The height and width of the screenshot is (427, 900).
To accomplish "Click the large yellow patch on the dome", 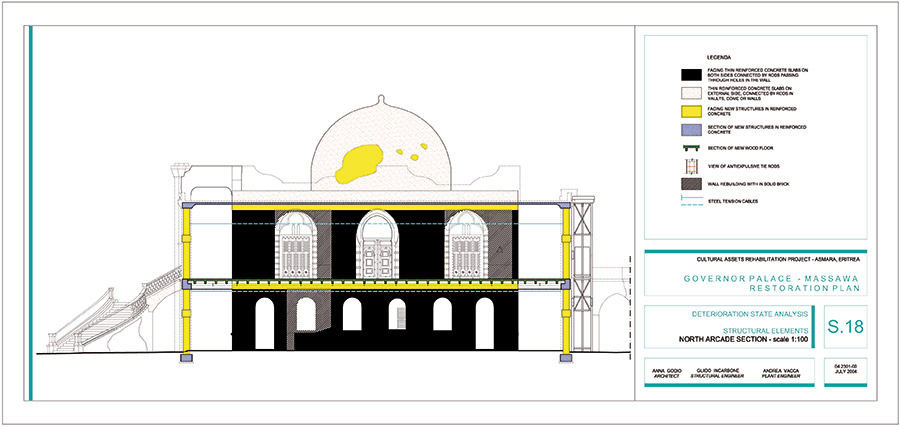I will point(360,163).
